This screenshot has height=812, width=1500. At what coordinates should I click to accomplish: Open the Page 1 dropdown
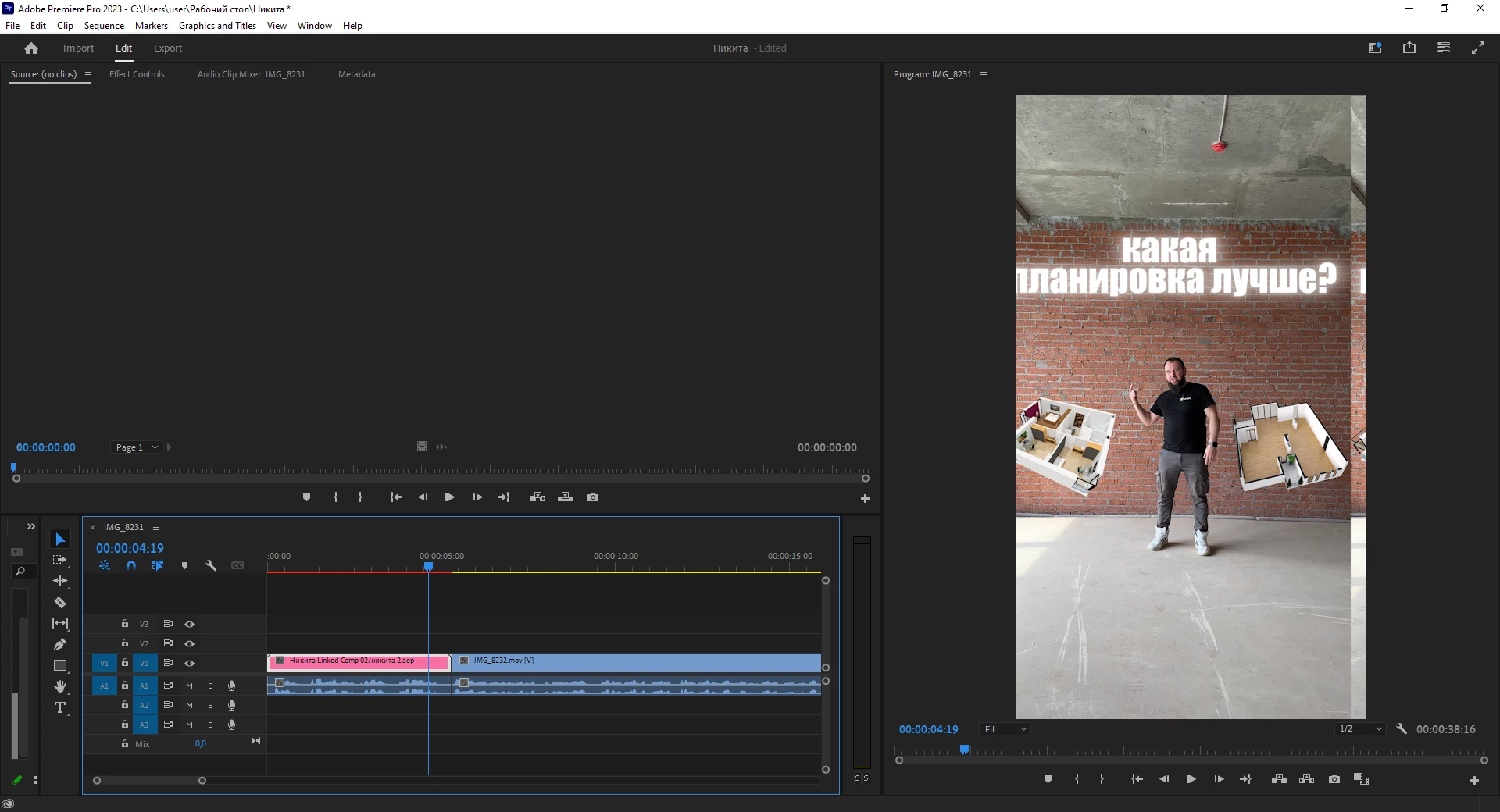pyautogui.click(x=137, y=447)
